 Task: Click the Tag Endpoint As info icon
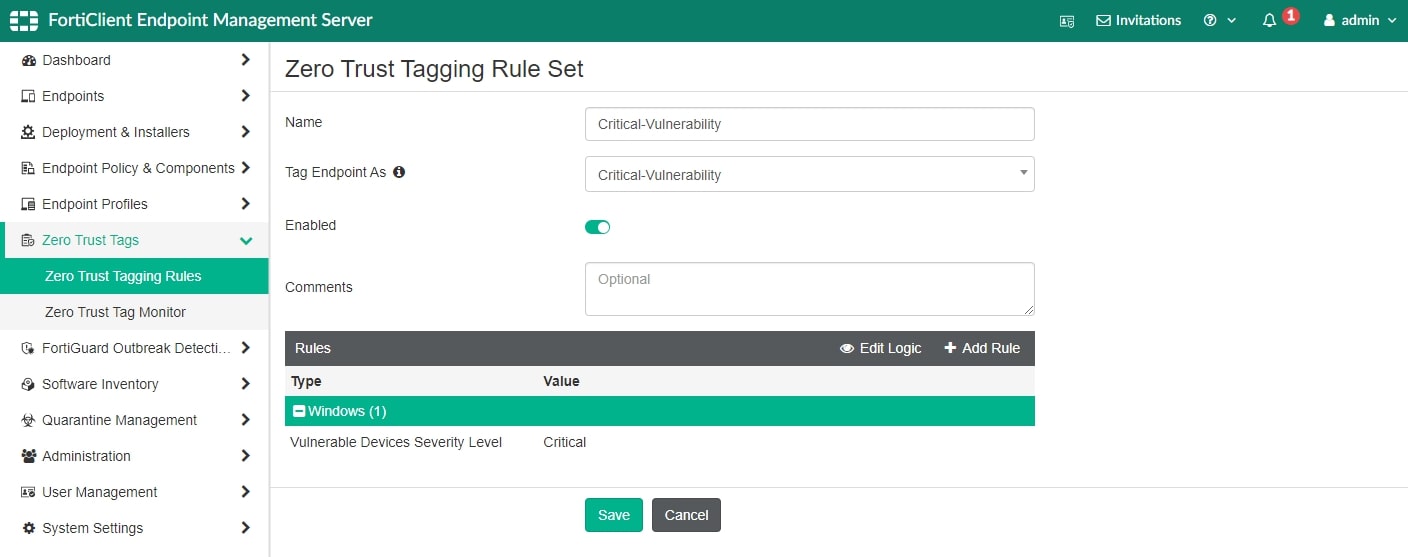point(399,172)
